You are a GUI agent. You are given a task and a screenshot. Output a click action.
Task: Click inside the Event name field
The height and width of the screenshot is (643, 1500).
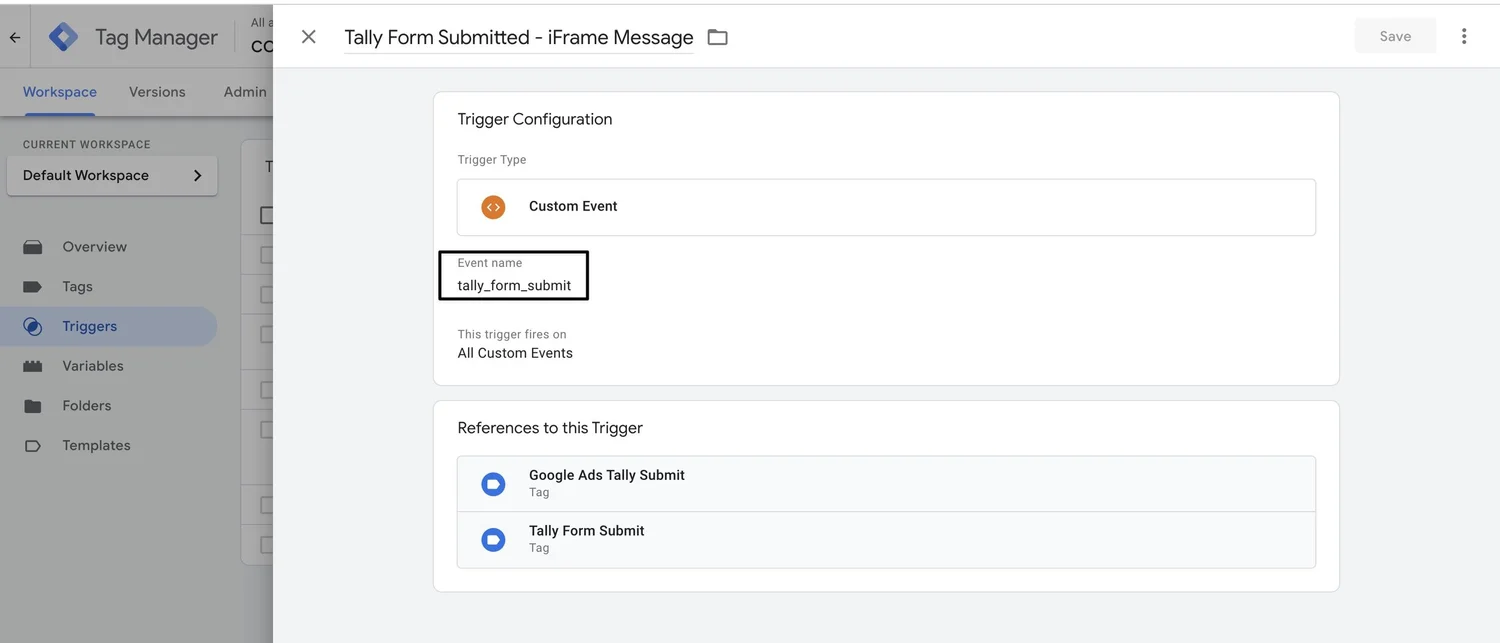513,285
